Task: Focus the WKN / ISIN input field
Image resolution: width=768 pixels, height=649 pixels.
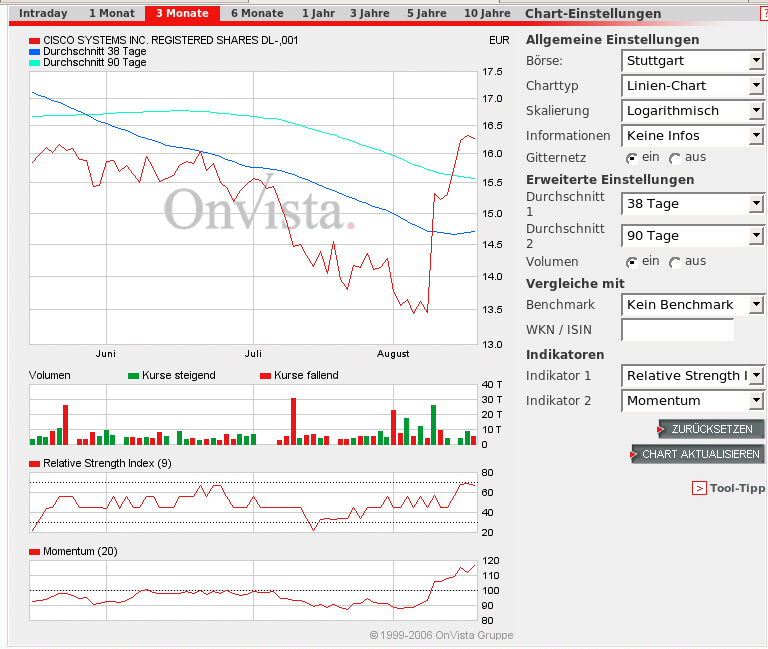Action: [x=678, y=330]
